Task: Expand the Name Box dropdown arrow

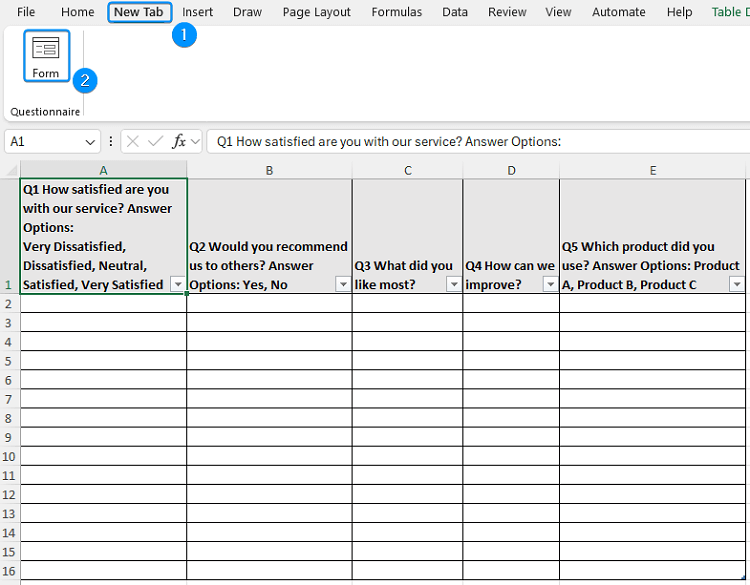Action: coord(90,142)
